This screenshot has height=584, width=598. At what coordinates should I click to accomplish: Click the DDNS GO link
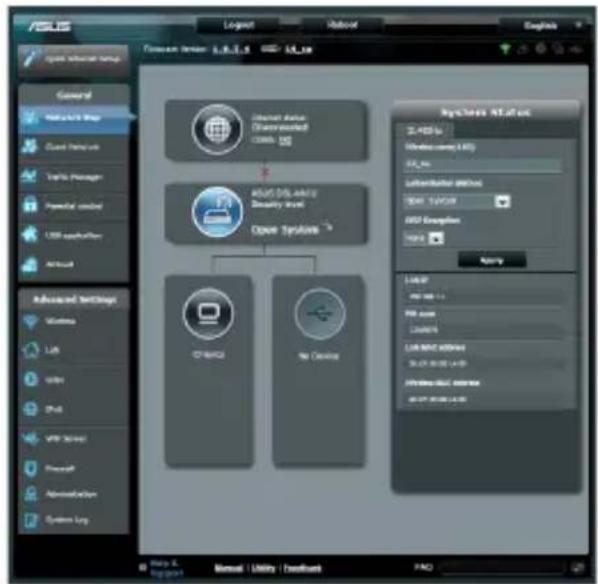(285, 141)
